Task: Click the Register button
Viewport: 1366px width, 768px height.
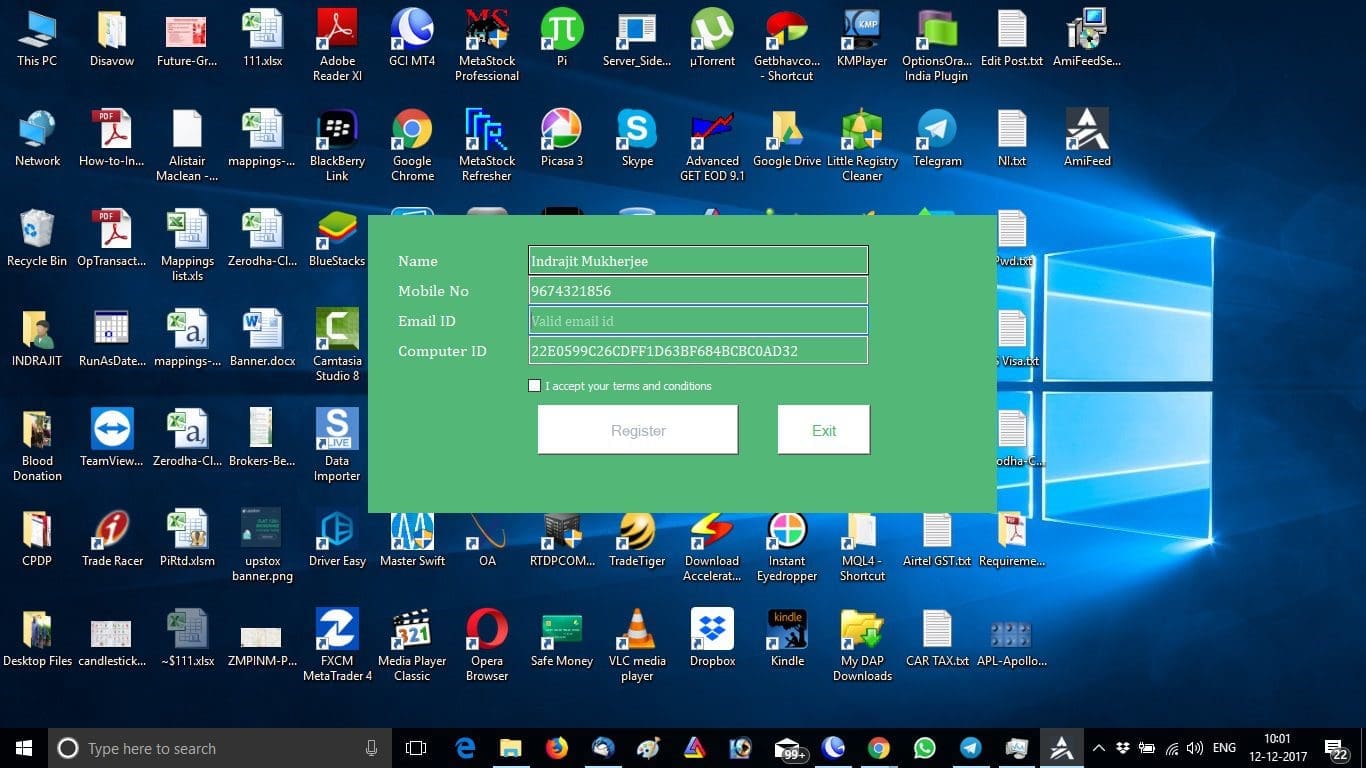Action: (638, 430)
